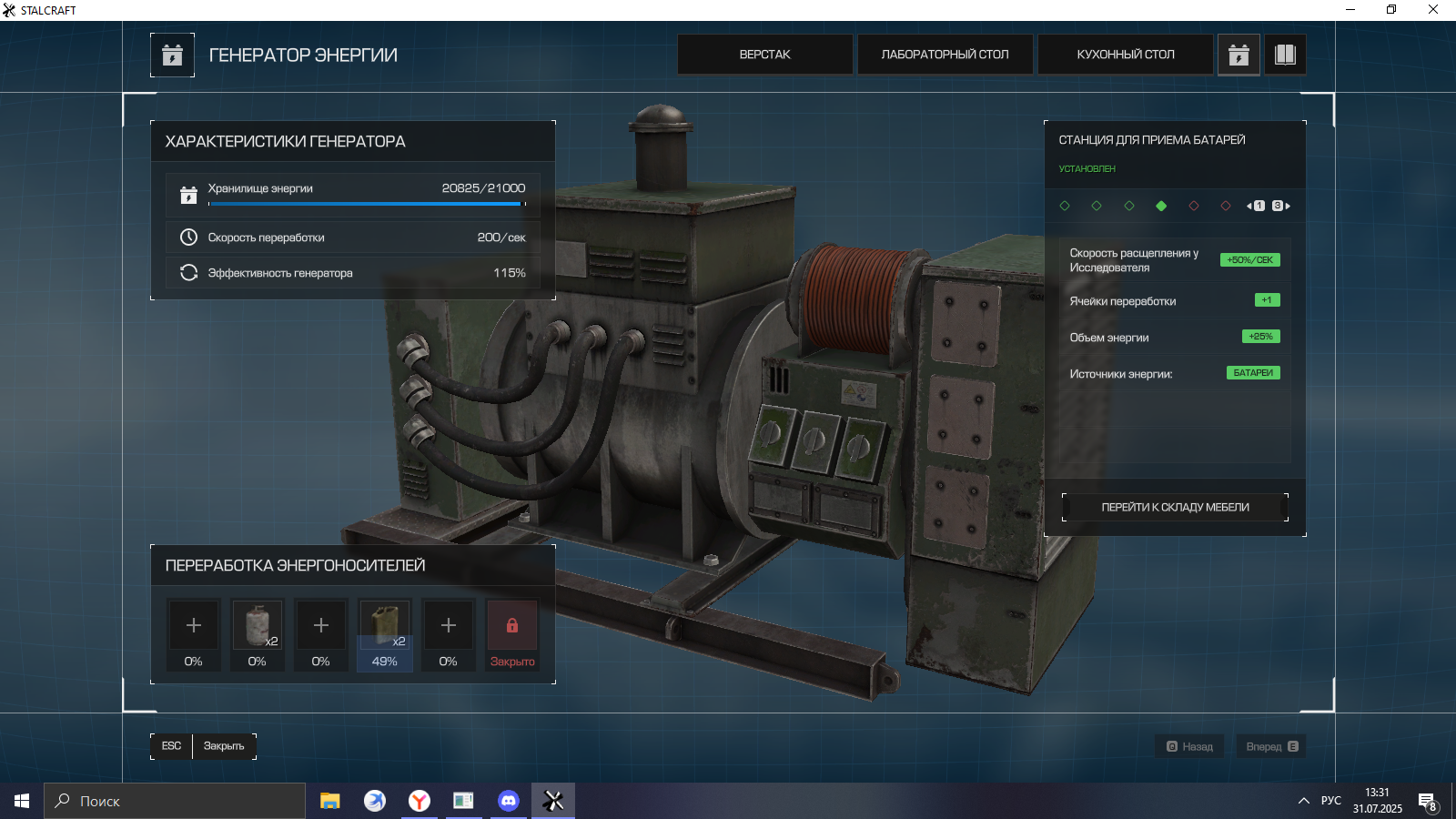Open File Explorer from taskbar
The height and width of the screenshot is (819, 1456).
click(x=329, y=801)
